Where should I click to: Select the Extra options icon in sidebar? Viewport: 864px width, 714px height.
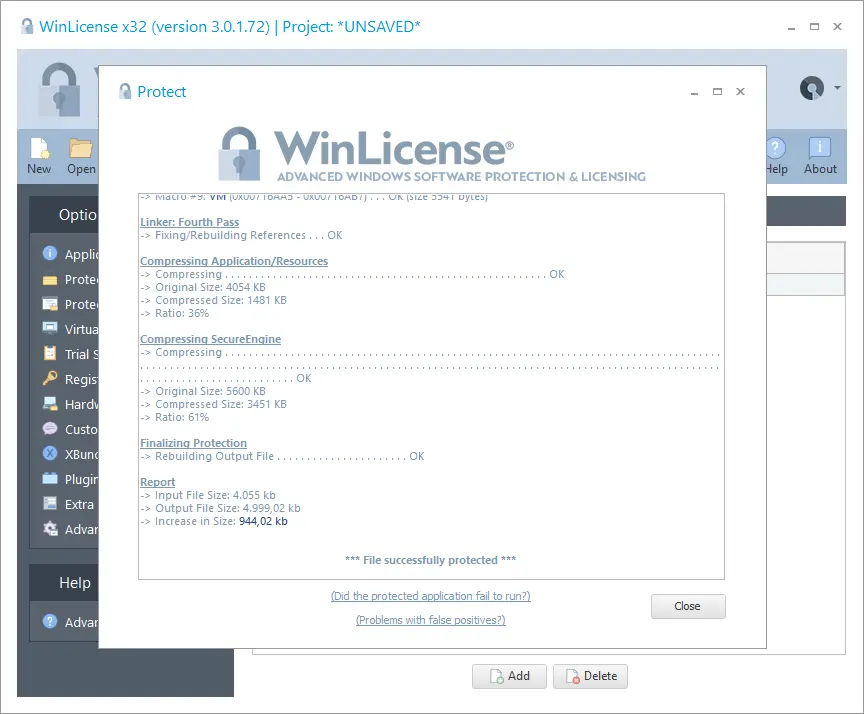point(50,503)
